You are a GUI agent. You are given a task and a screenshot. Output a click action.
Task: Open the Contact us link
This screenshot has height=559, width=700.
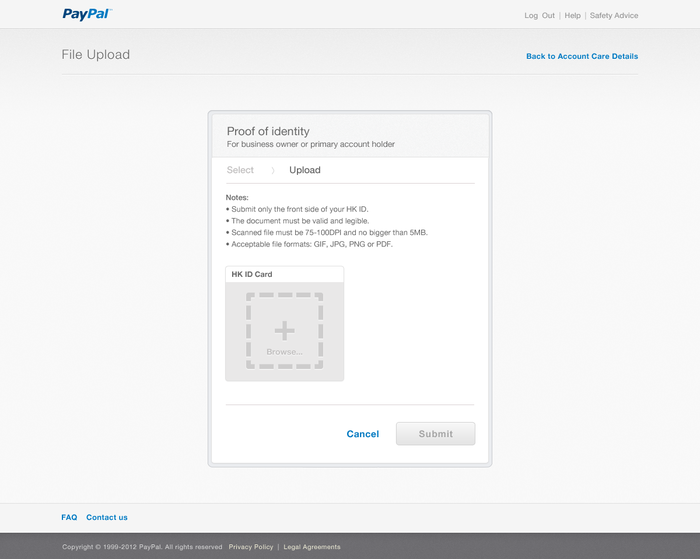(107, 517)
